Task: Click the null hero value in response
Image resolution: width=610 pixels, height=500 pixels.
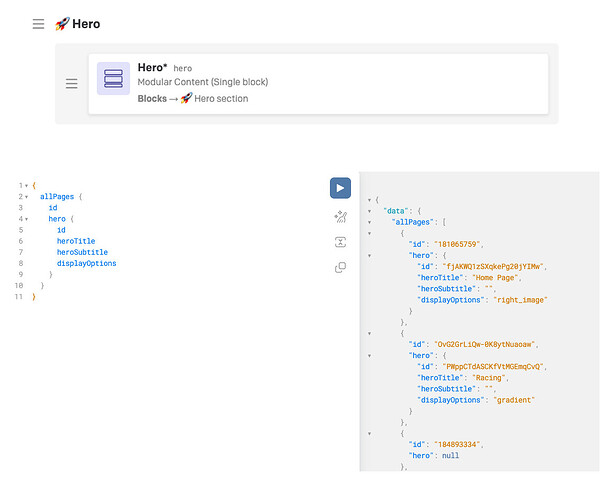Action: (450, 456)
